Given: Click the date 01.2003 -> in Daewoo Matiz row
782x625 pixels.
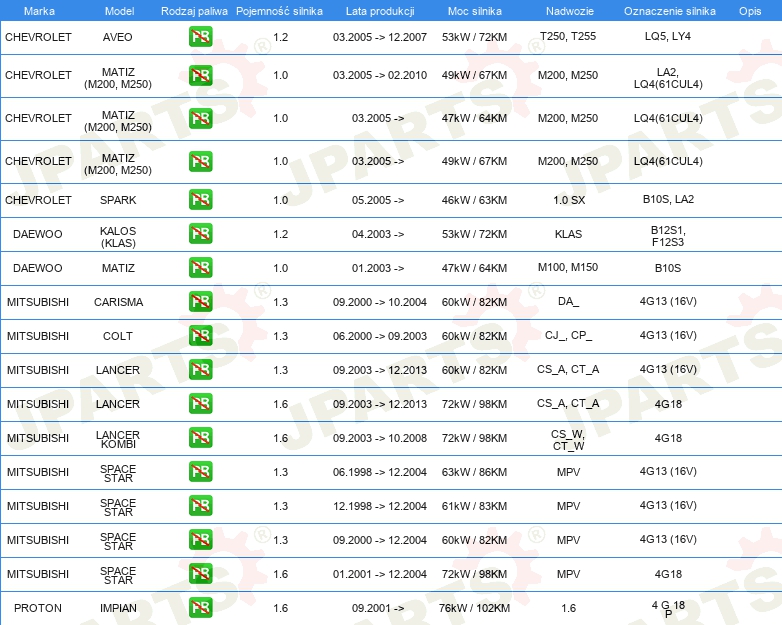Looking at the screenshot, I should 378,268.
